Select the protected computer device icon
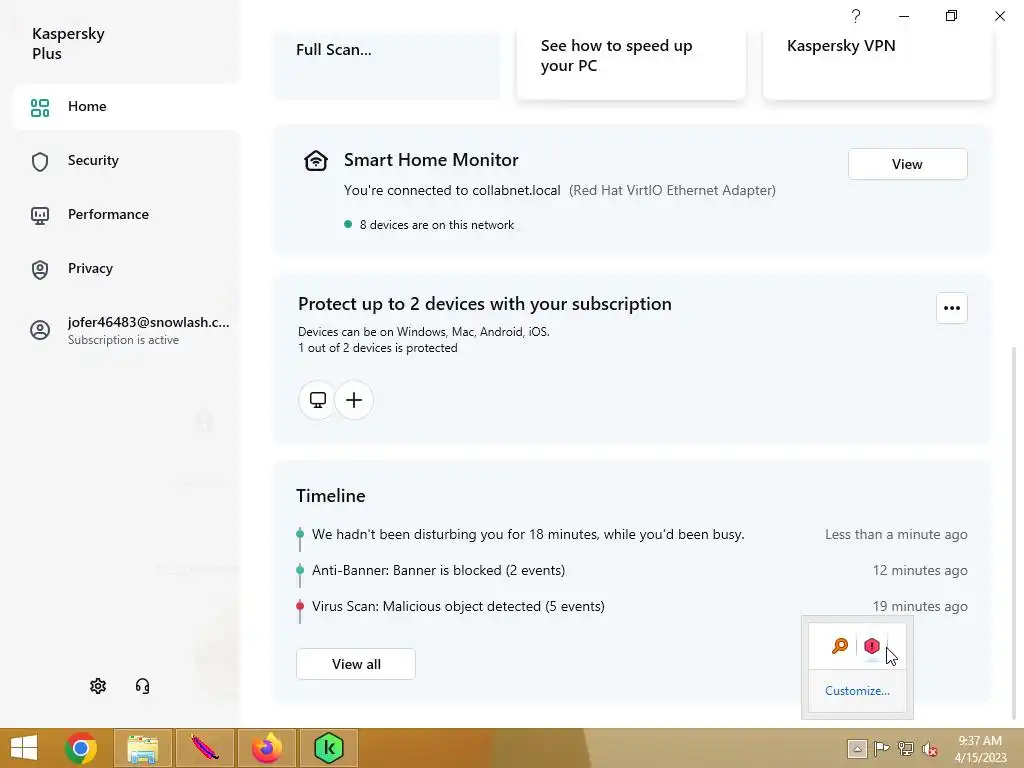The height and width of the screenshot is (768, 1024). click(317, 400)
